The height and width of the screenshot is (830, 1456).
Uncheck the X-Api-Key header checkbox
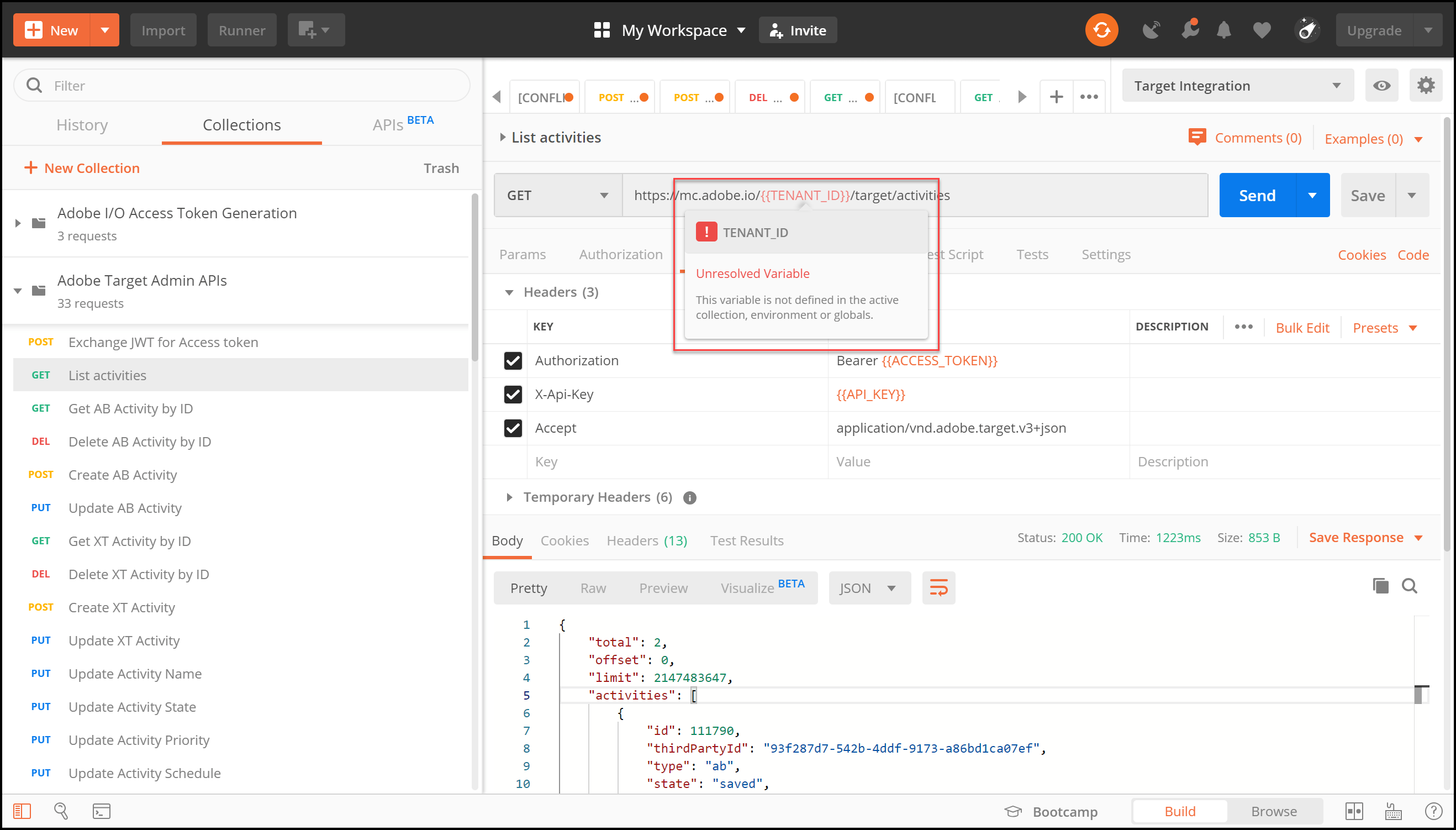coord(513,395)
